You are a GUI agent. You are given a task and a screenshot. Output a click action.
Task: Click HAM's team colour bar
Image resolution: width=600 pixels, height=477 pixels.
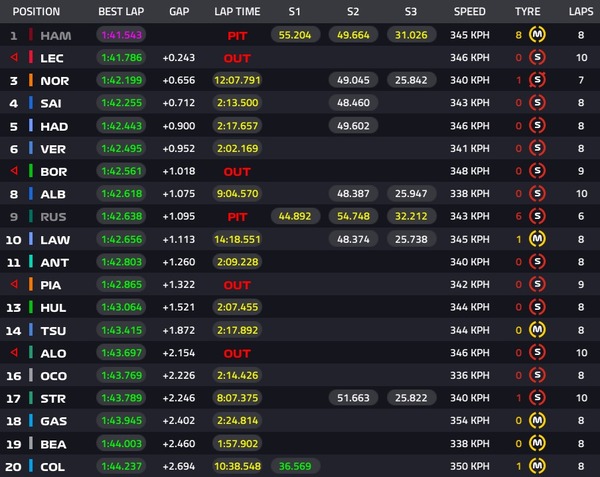coord(31,35)
